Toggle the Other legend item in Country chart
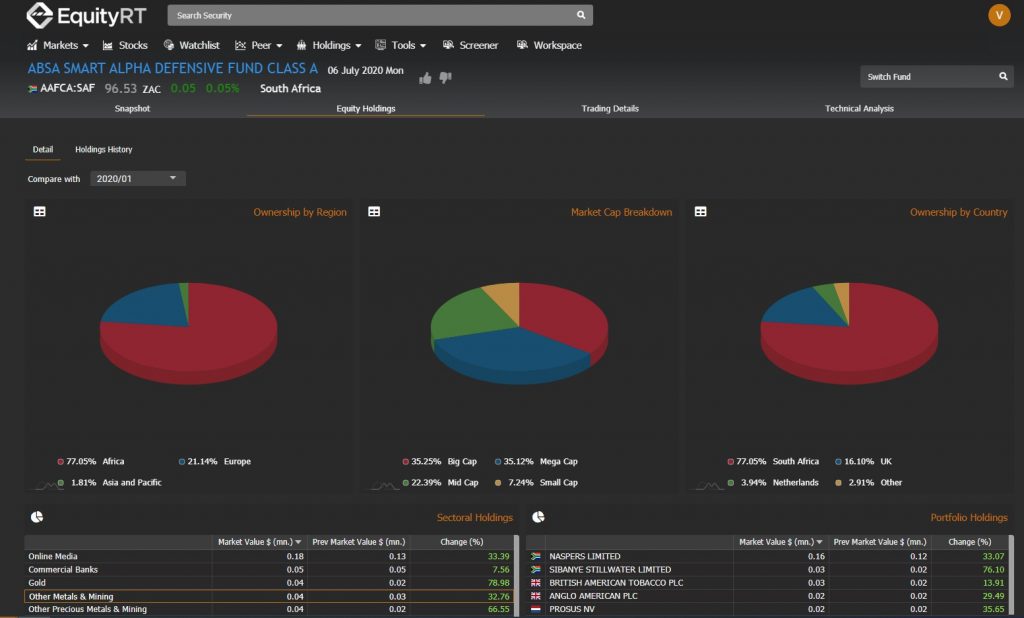This screenshot has height=618, width=1024. (869, 483)
